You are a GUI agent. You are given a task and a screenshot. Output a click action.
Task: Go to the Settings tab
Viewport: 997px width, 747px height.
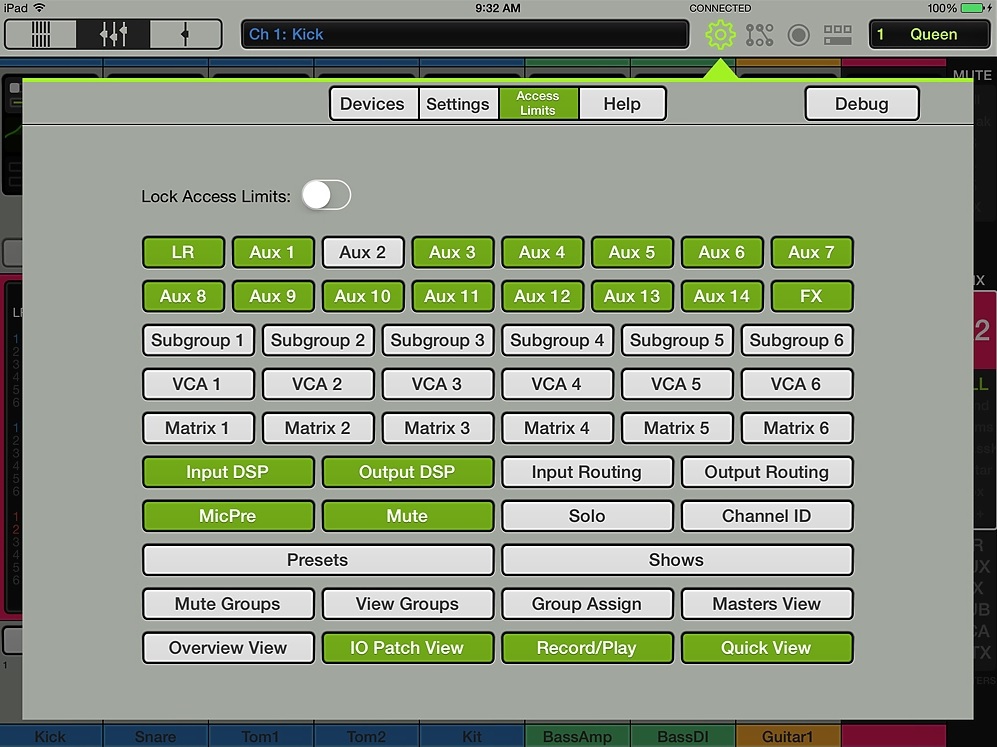(x=458, y=104)
